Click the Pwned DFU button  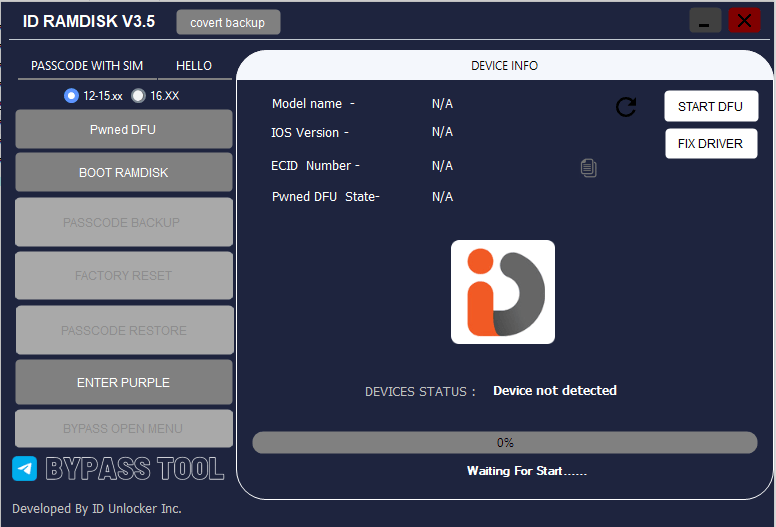pos(124,129)
